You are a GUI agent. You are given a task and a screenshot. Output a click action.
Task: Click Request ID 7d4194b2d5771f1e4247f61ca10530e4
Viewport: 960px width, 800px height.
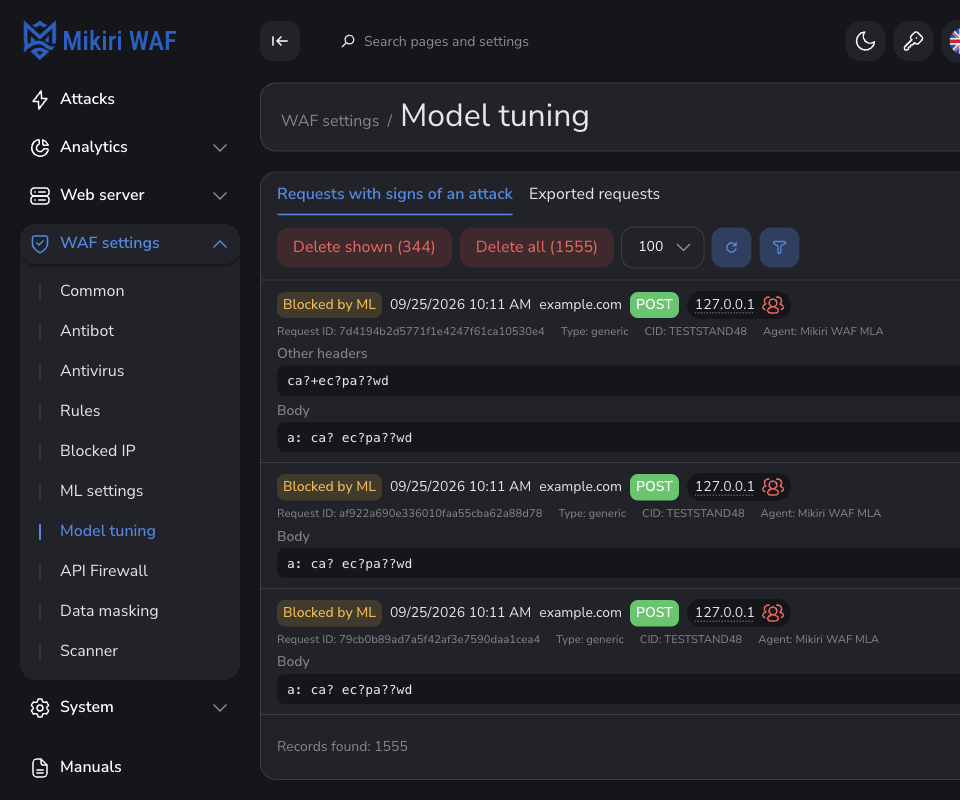click(411, 331)
